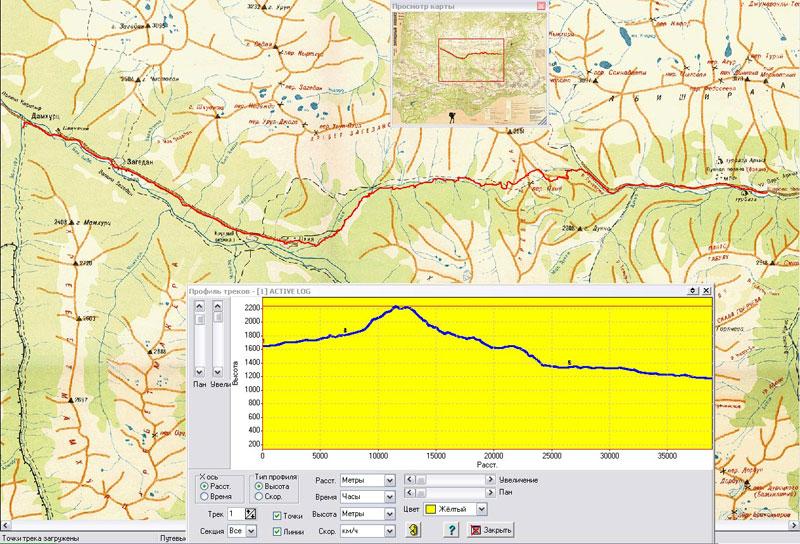Click down arrow of vertical Пан scrollbar
Image resolution: width=800 pixels, height=544 pixels.
[x=199, y=372]
